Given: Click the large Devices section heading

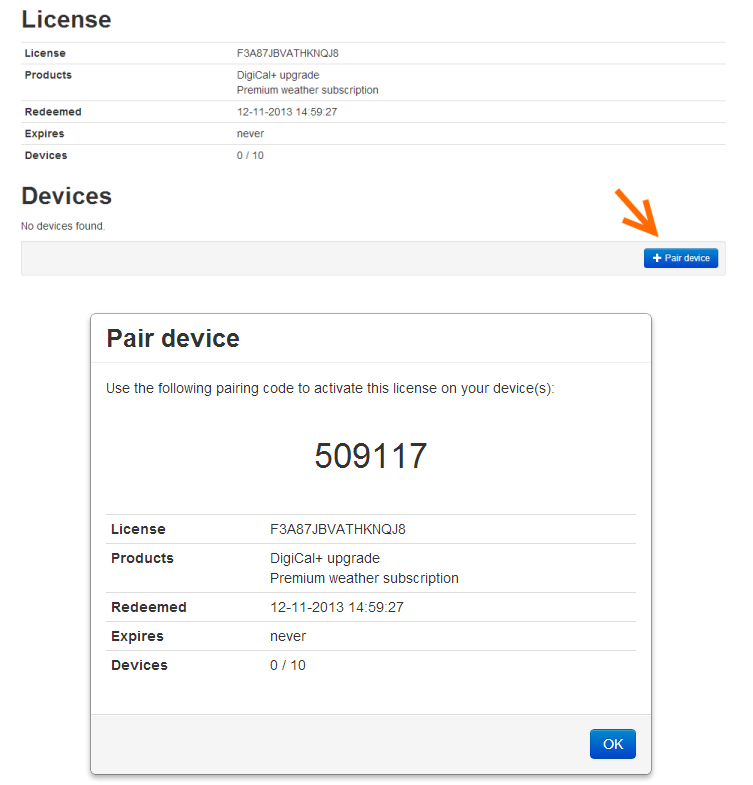Looking at the screenshot, I should pyautogui.click(x=66, y=195).
